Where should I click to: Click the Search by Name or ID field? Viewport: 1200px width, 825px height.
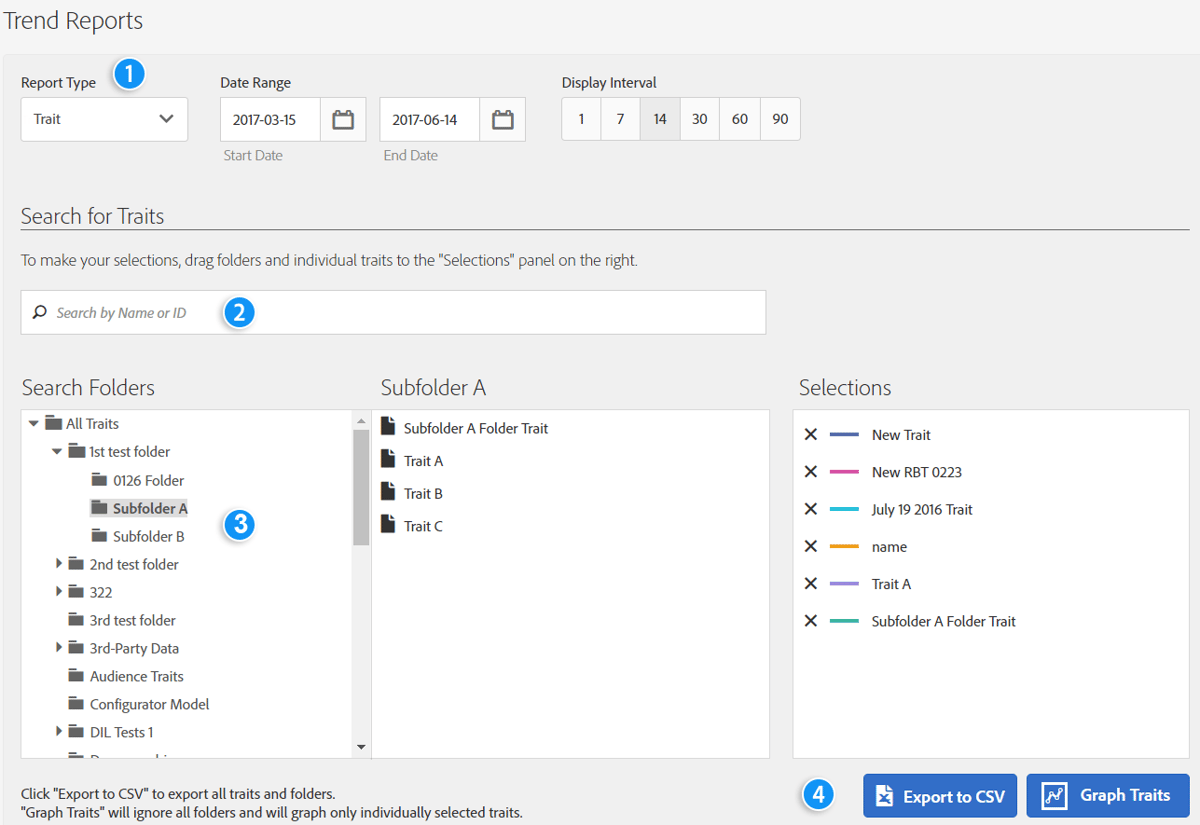(150, 312)
